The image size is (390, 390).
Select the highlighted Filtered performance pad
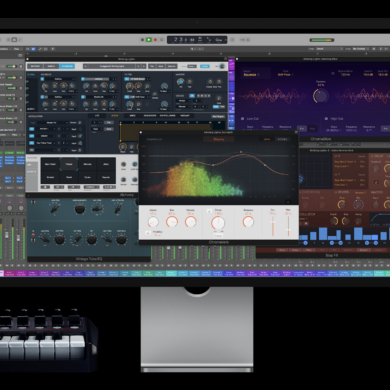[69, 164]
